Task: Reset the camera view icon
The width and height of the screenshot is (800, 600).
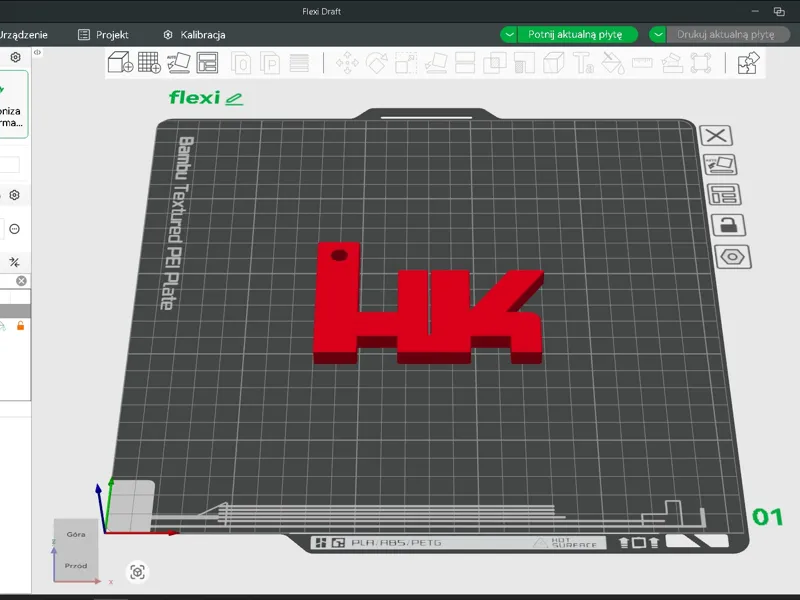Action: (137, 571)
